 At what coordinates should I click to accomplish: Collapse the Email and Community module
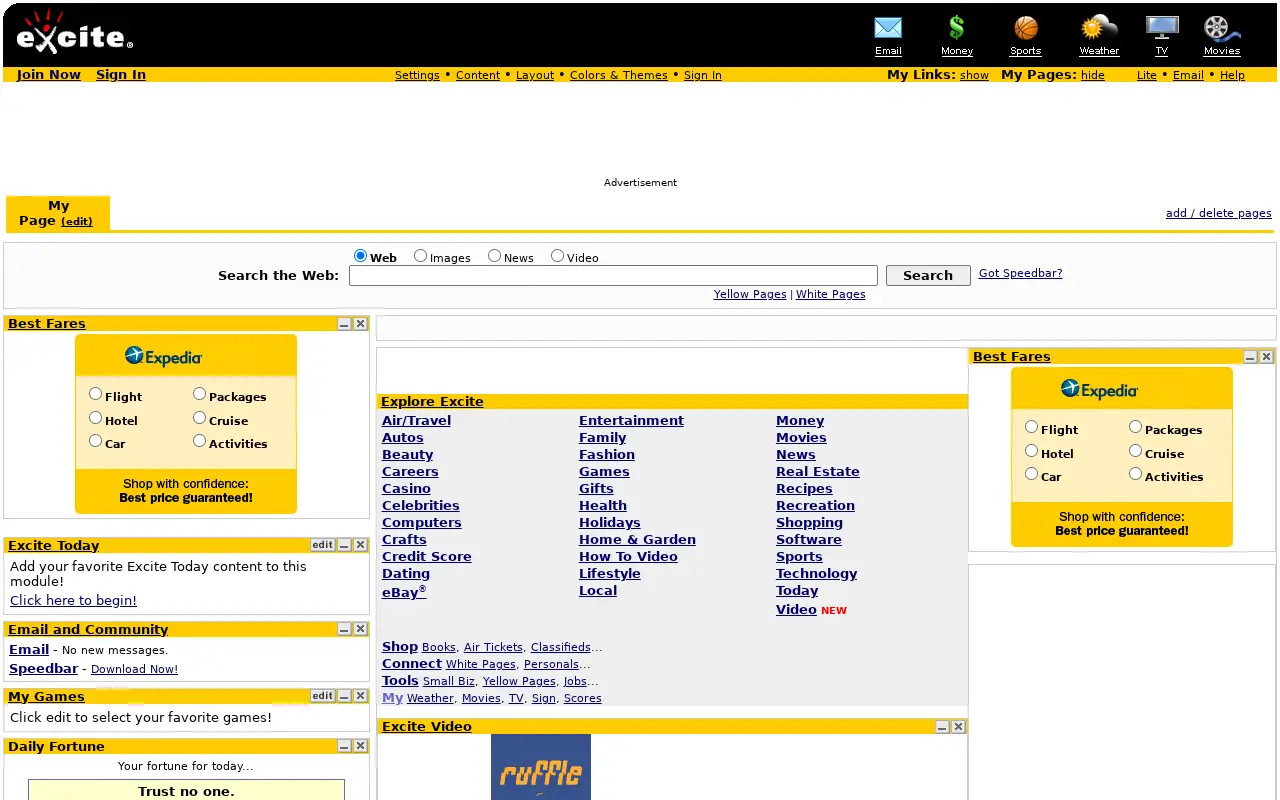tap(344, 629)
